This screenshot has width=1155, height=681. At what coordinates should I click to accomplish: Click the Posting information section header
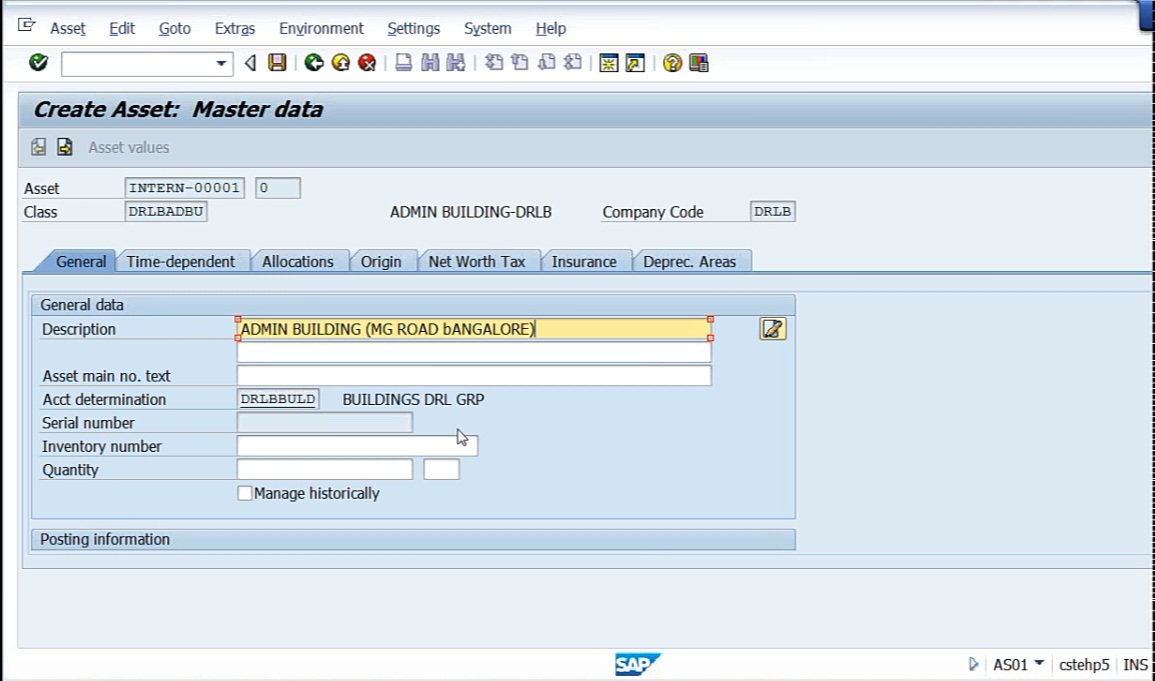click(x=413, y=540)
